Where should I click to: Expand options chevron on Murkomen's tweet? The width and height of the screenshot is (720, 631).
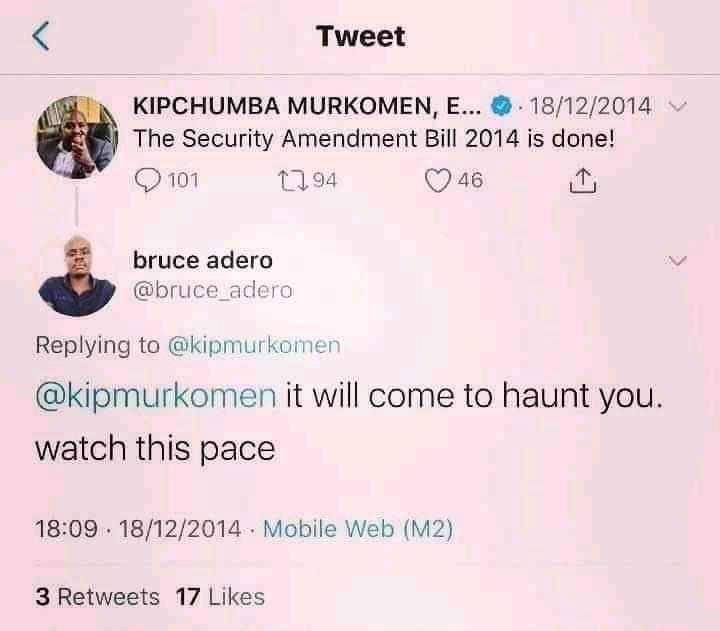click(677, 107)
